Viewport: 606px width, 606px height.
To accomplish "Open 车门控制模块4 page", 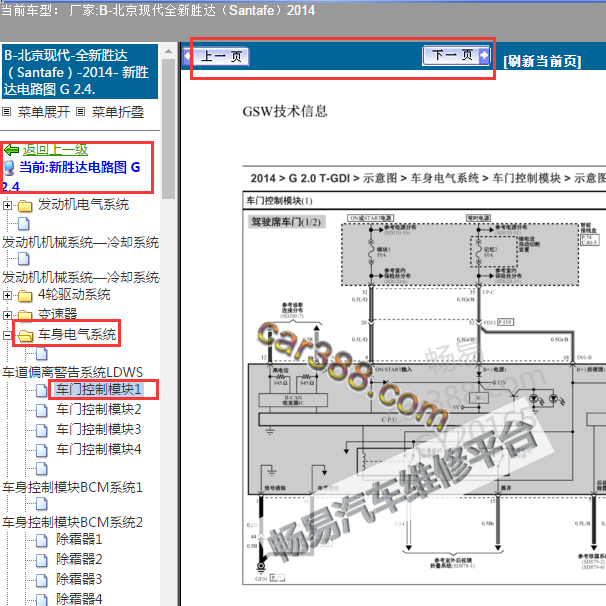I will pos(99,449).
